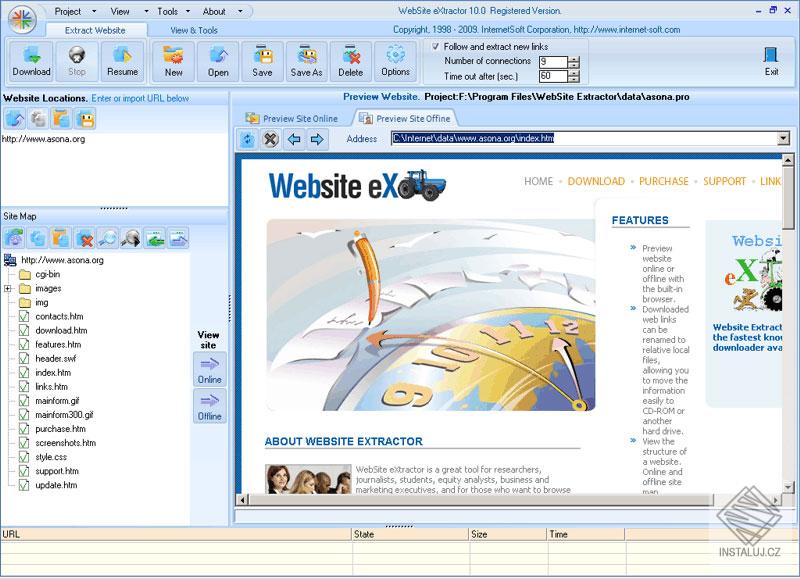This screenshot has width=800, height=579.
Task: Select the Preview Site Offline tab
Action: pyautogui.click(x=405, y=118)
